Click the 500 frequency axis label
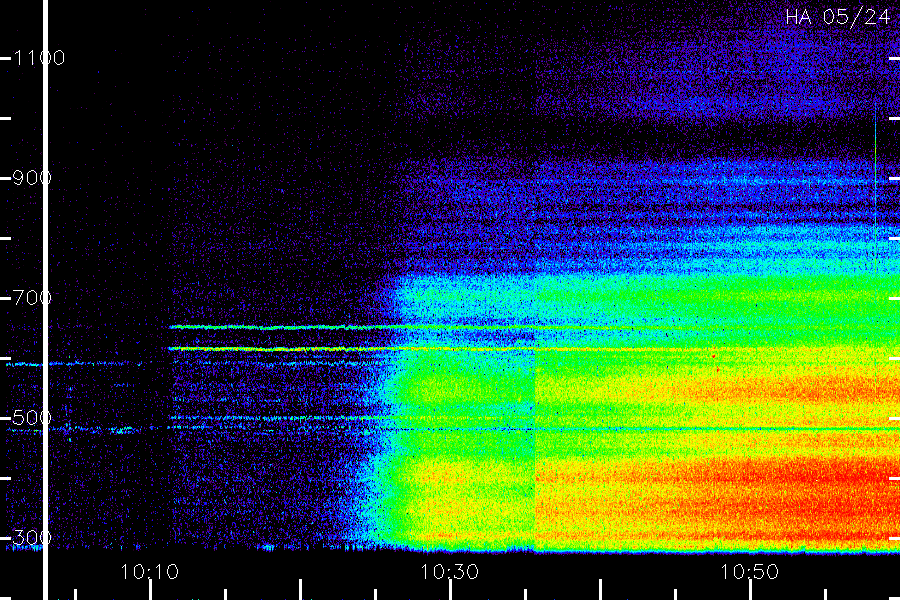 [32, 417]
